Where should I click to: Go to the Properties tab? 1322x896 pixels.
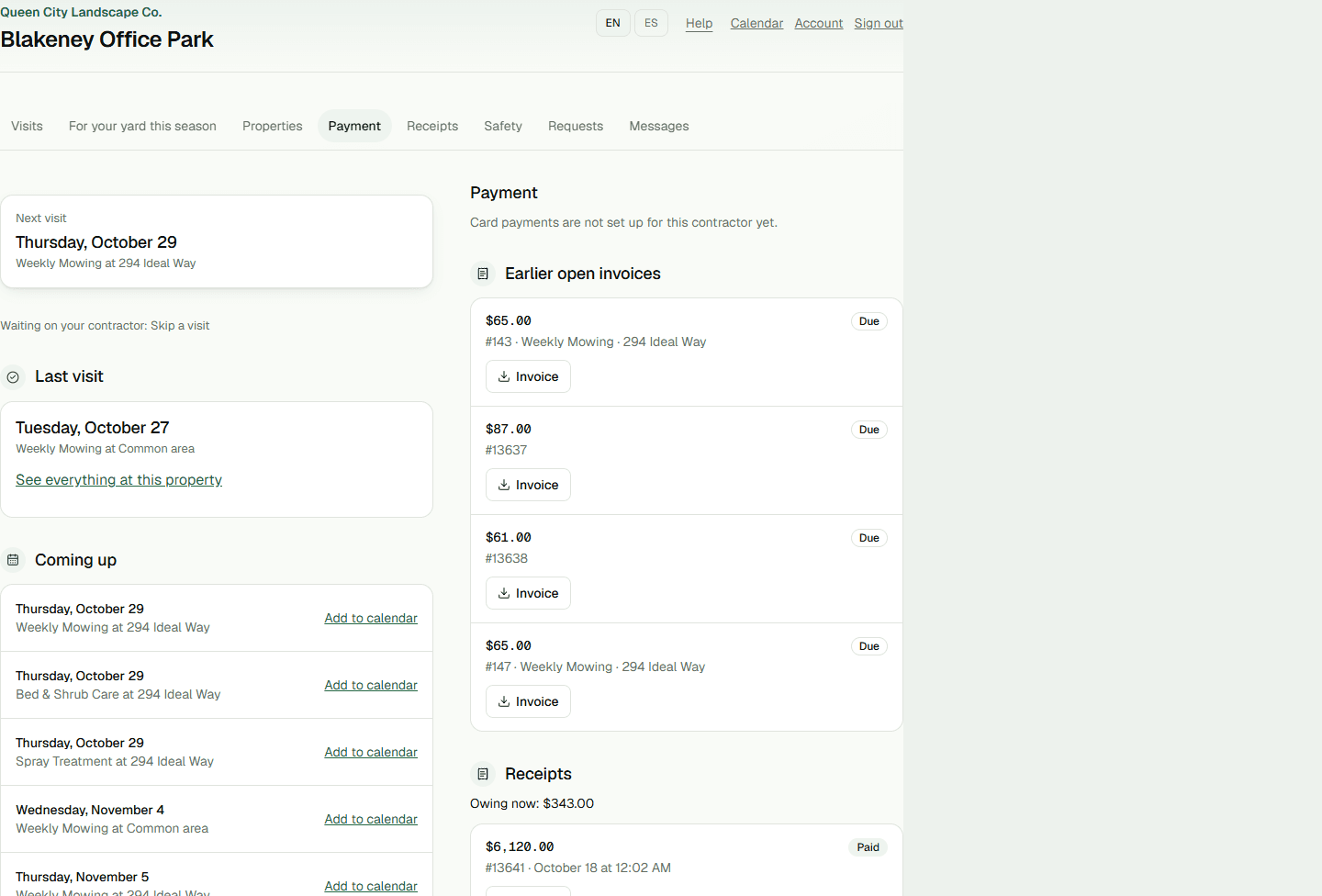pos(273,126)
